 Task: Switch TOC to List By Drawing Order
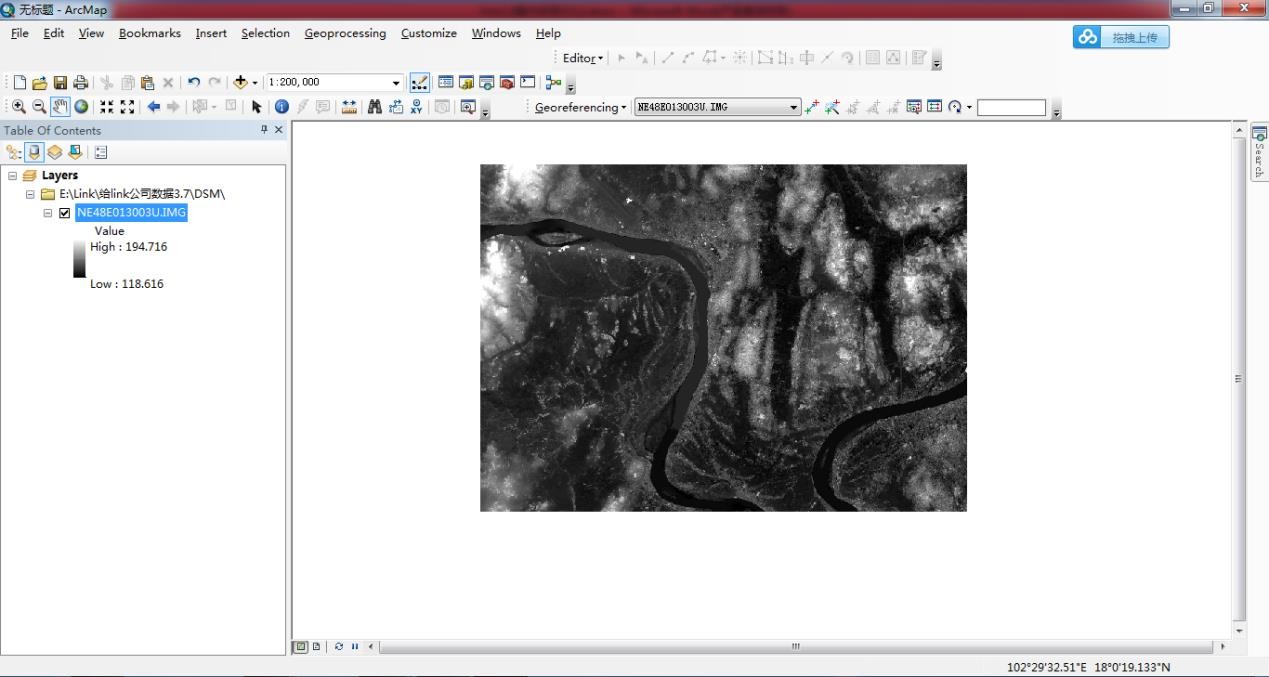pyautogui.click(x=14, y=152)
